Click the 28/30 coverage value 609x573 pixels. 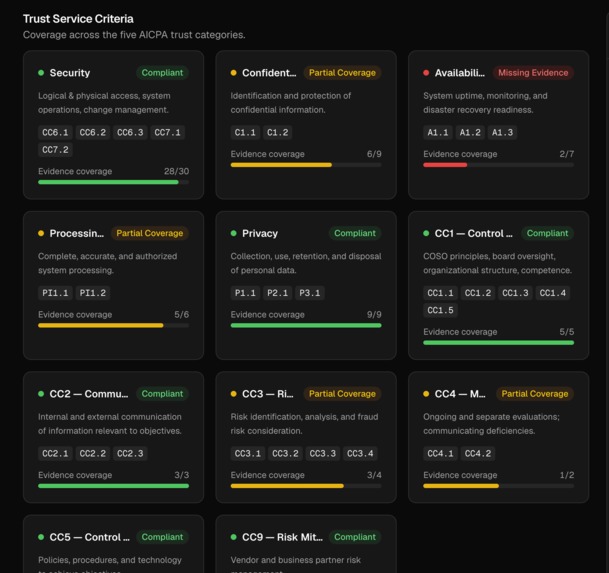coord(176,171)
